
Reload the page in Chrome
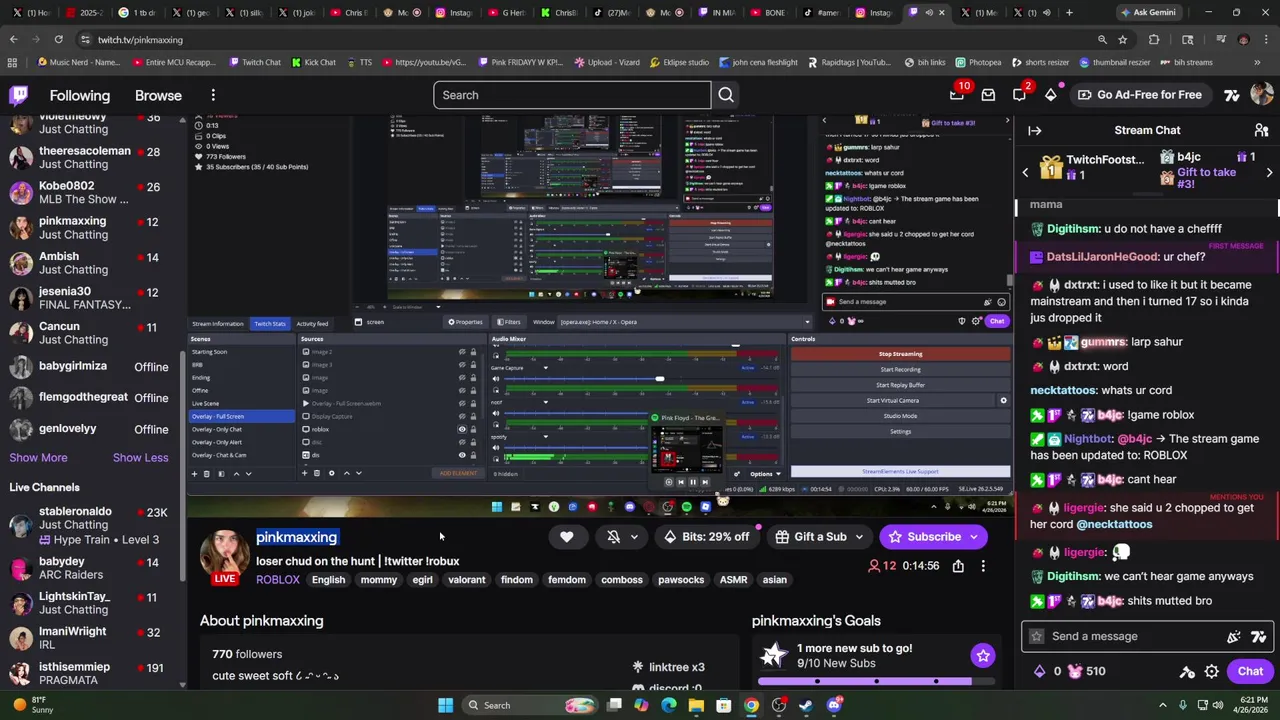click(58, 39)
